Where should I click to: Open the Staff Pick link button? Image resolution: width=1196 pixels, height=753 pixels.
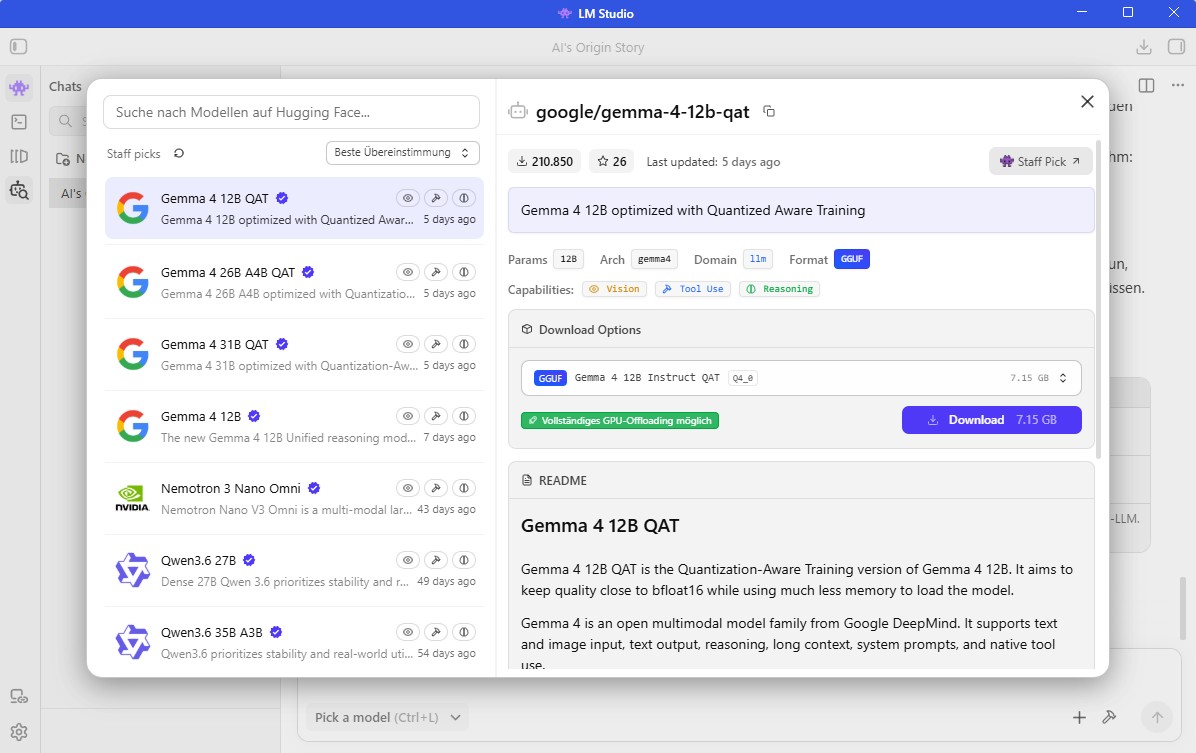[1040, 161]
